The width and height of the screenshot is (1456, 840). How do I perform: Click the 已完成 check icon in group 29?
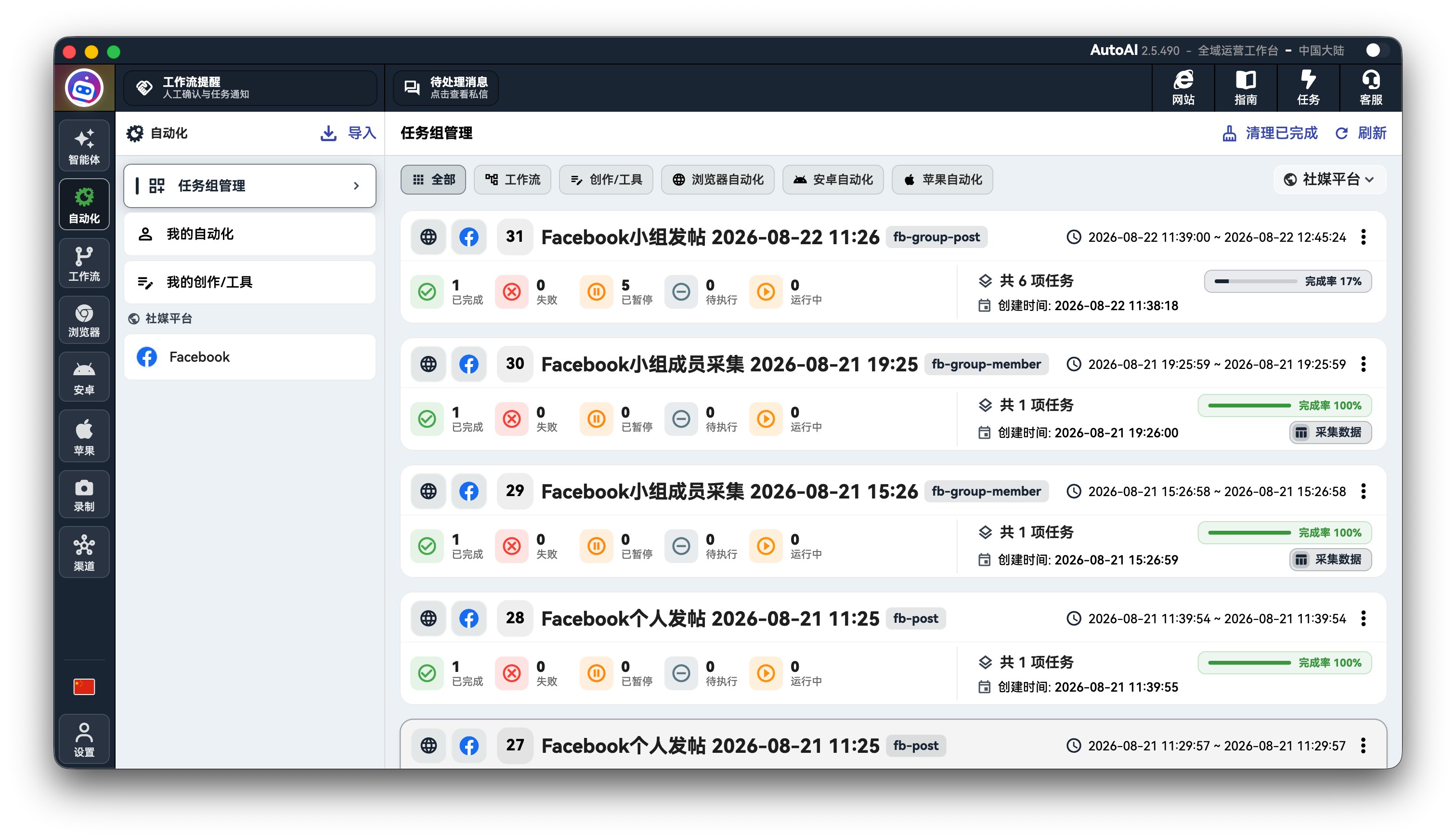click(427, 546)
